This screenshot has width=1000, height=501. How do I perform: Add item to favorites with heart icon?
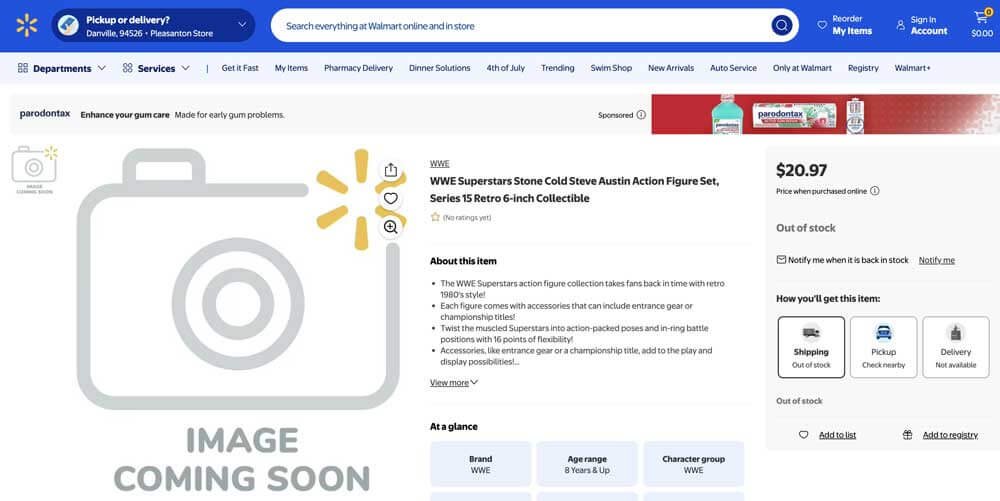(x=390, y=198)
